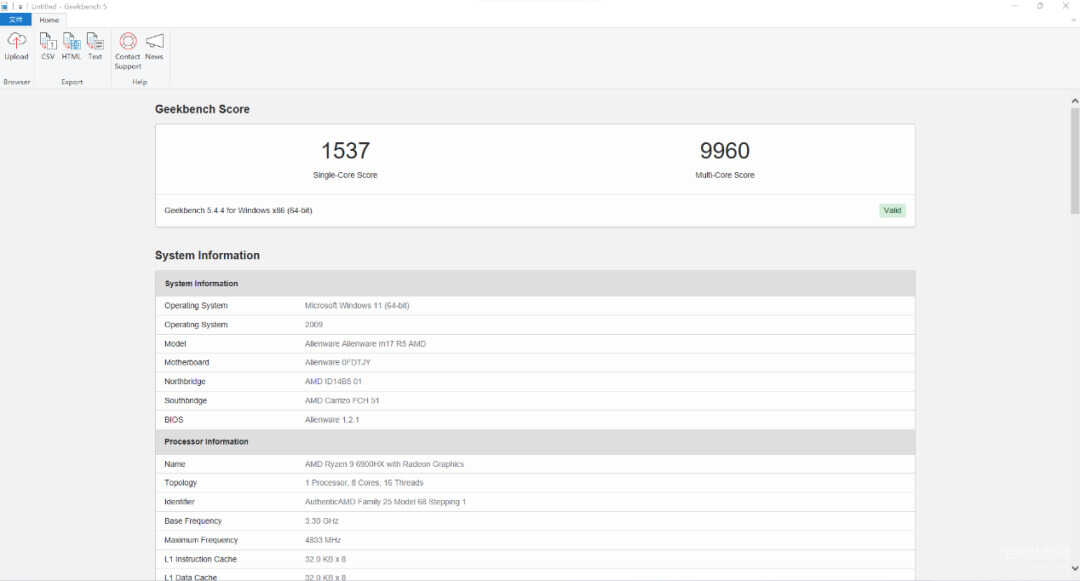The image size is (1080, 581).
Task: Click the System Information section heading
Action: (x=207, y=255)
